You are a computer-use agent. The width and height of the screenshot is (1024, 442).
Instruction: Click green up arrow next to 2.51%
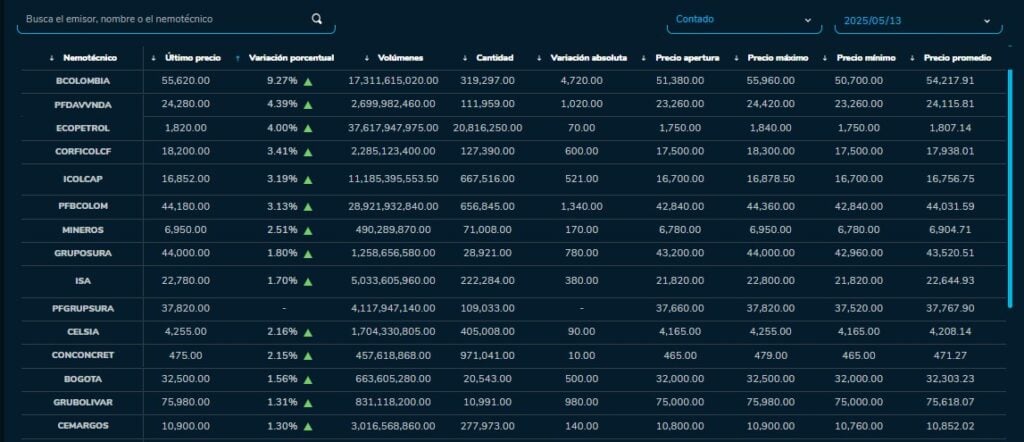(x=308, y=230)
